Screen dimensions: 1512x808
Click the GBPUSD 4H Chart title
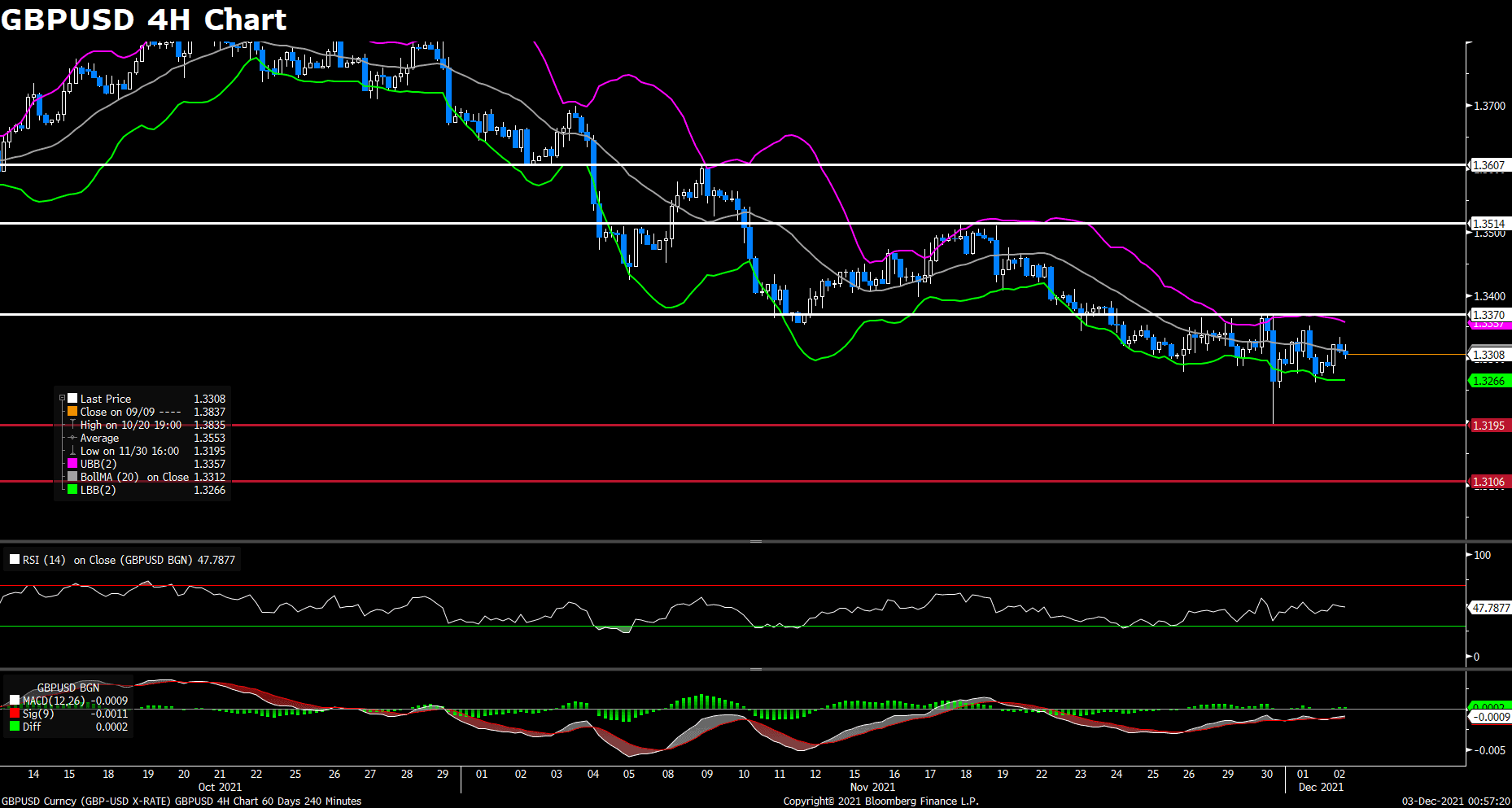(x=143, y=20)
